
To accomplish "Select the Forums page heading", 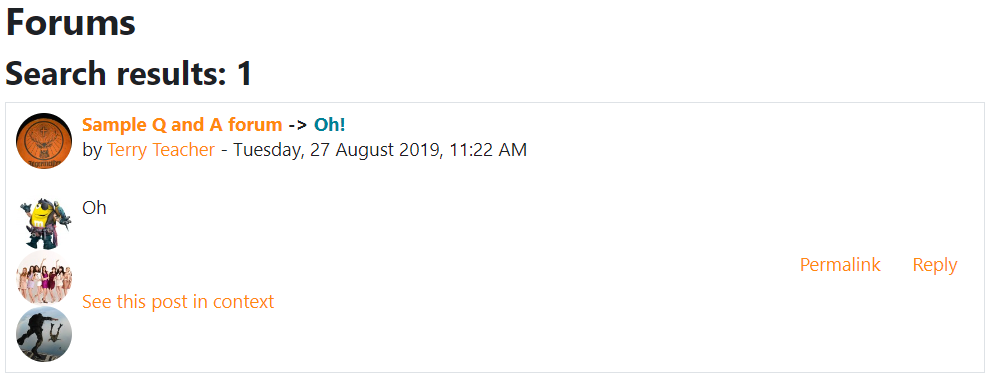I will 70,23.
